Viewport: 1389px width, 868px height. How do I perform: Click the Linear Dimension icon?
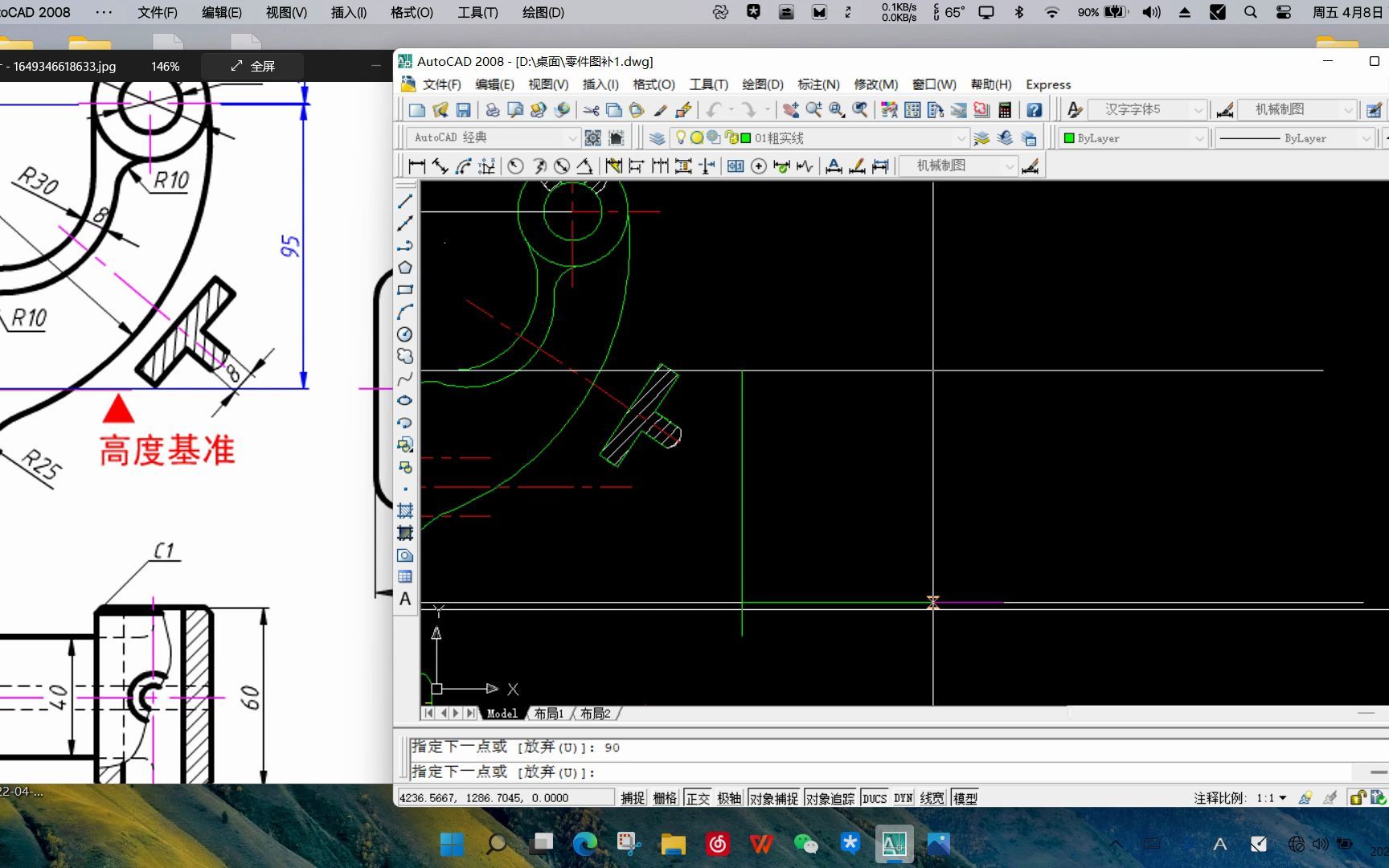(x=416, y=166)
